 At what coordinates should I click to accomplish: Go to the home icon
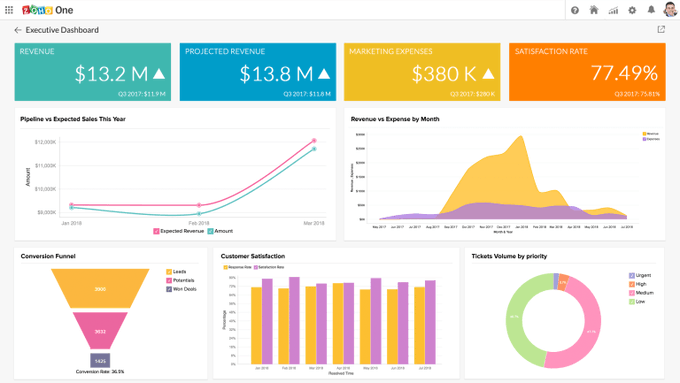594,10
